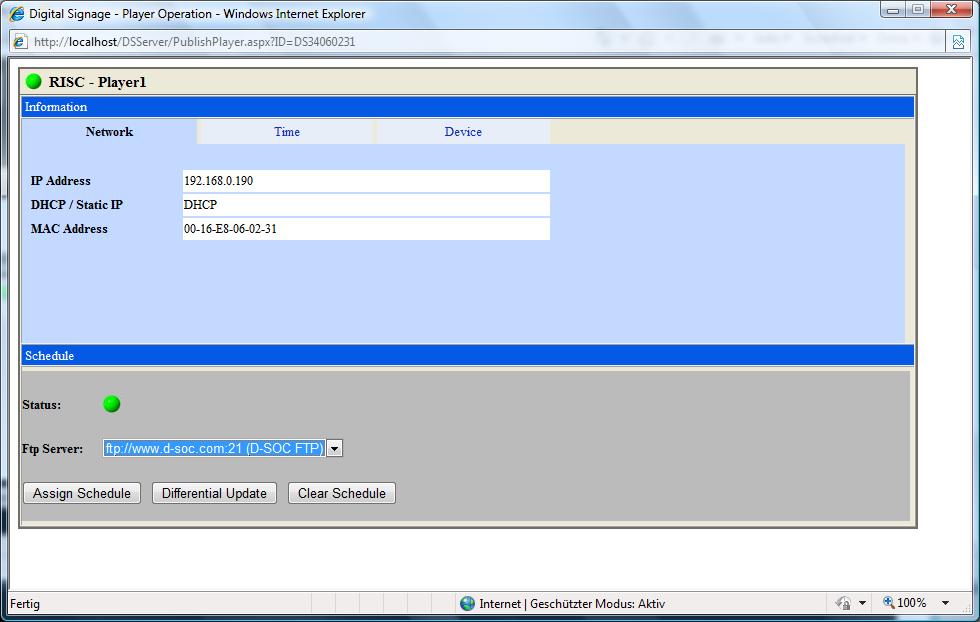
Task: Open the zoom level dropdown arrow
Action: click(x=945, y=603)
